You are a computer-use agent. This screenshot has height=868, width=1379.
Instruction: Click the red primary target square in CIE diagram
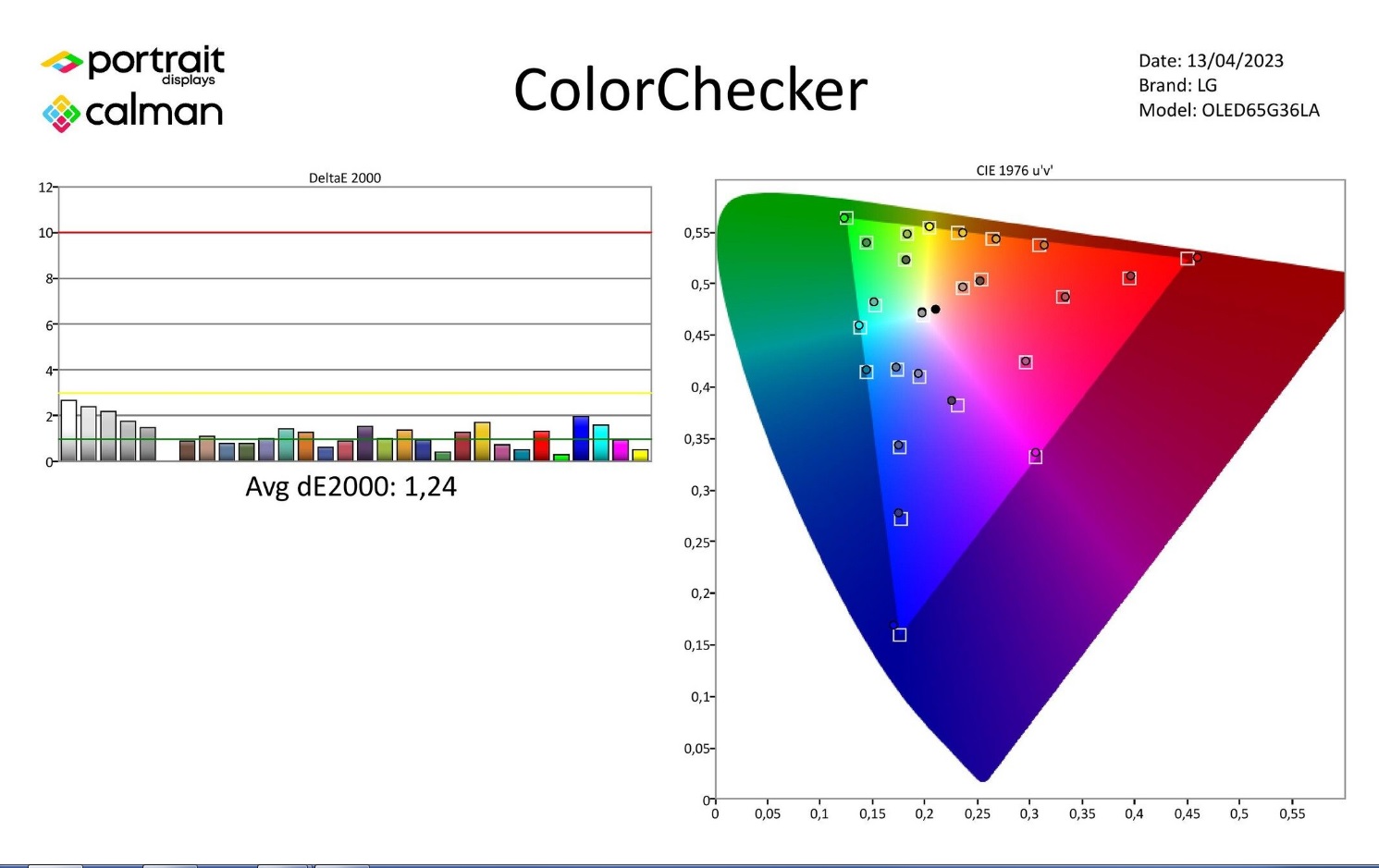pyautogui.click(x=1188, y=259)
